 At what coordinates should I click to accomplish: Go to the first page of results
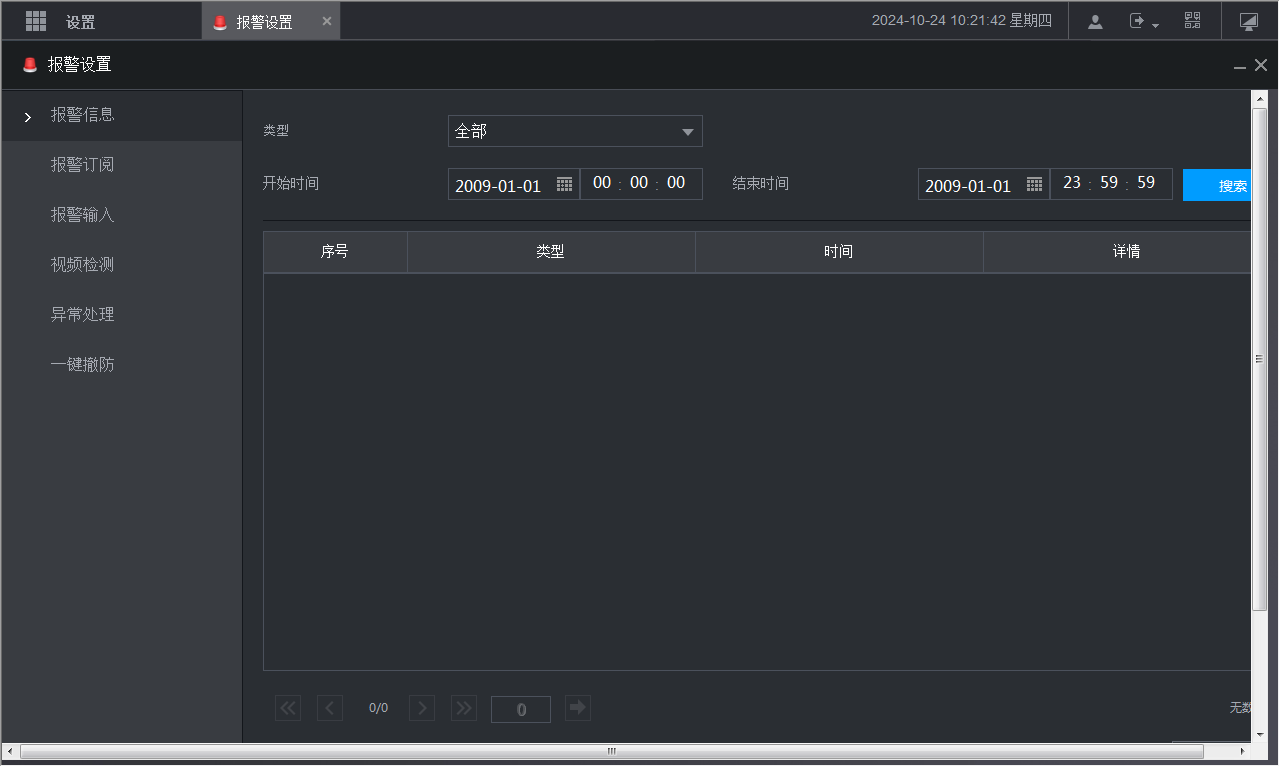click(x=288, y=708)
